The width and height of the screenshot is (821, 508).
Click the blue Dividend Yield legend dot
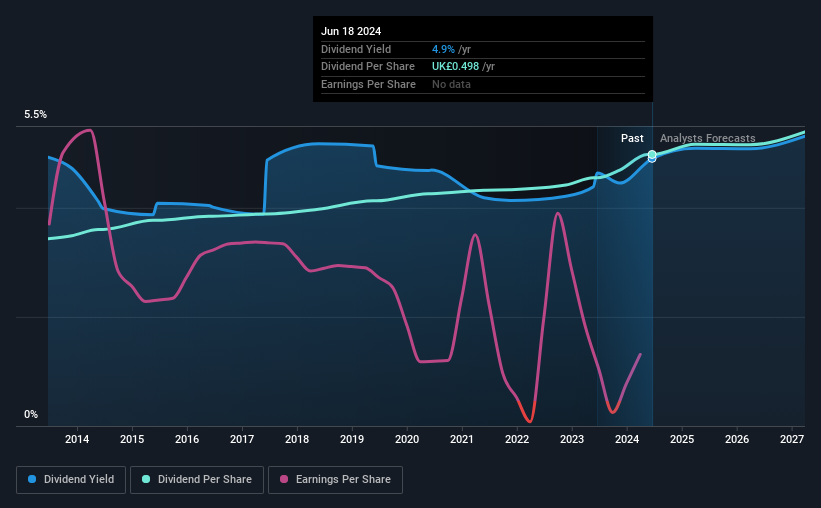(32, 479)
